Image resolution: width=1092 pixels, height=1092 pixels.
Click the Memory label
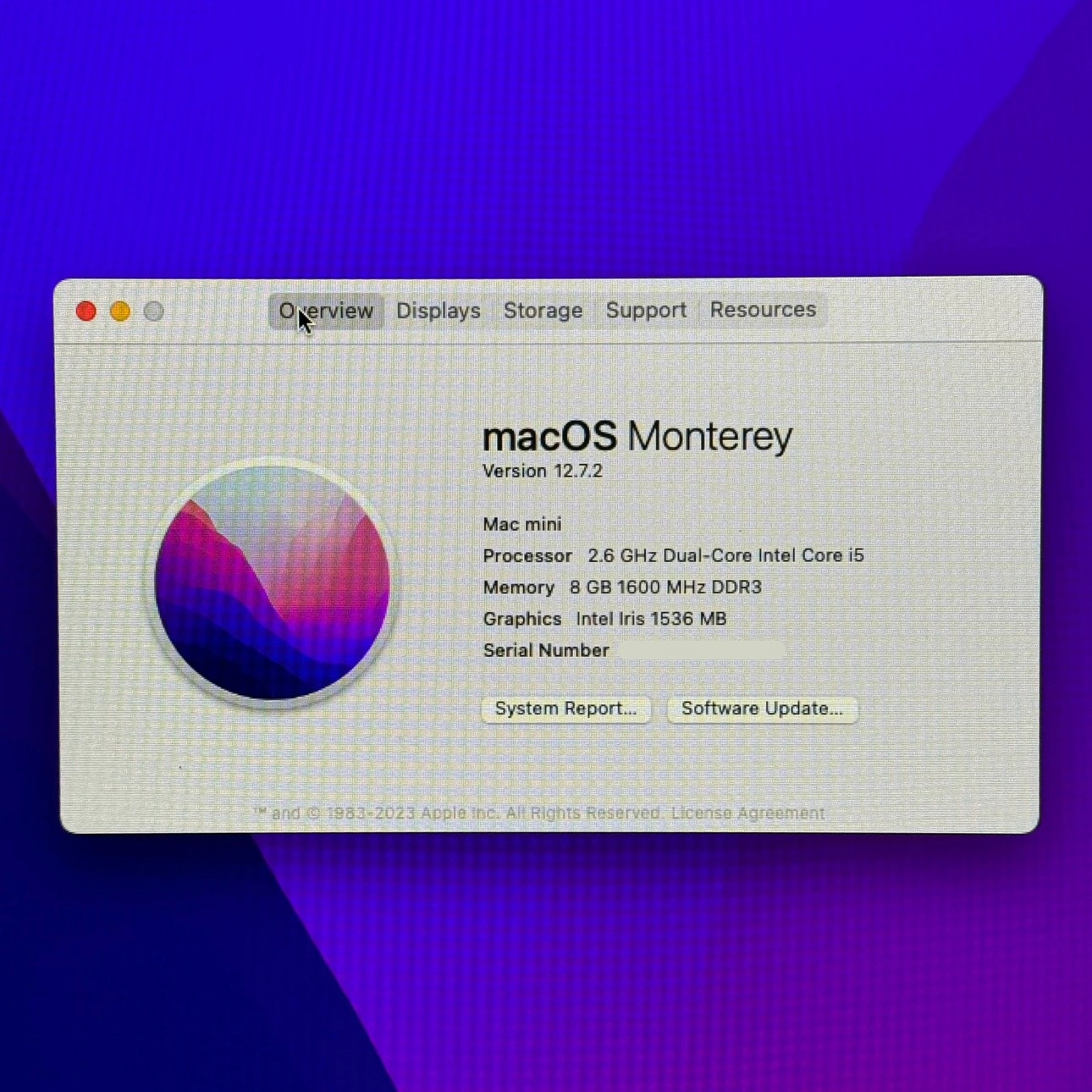[518, 587]
